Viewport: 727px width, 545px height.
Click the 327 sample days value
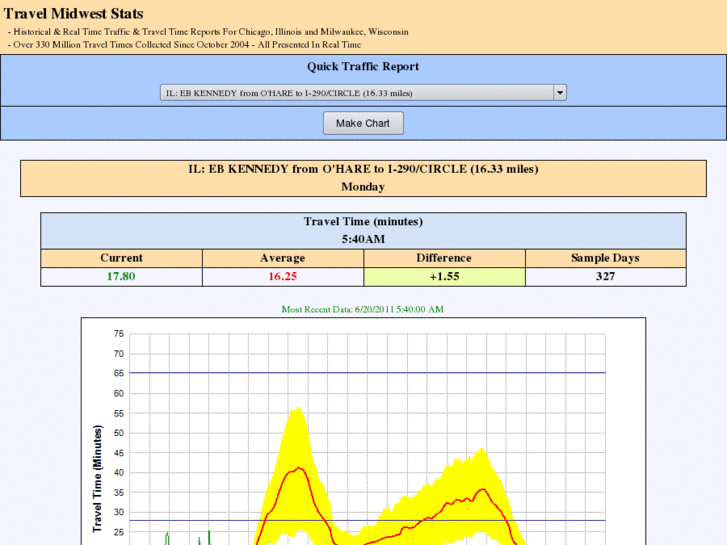point(605,276)
